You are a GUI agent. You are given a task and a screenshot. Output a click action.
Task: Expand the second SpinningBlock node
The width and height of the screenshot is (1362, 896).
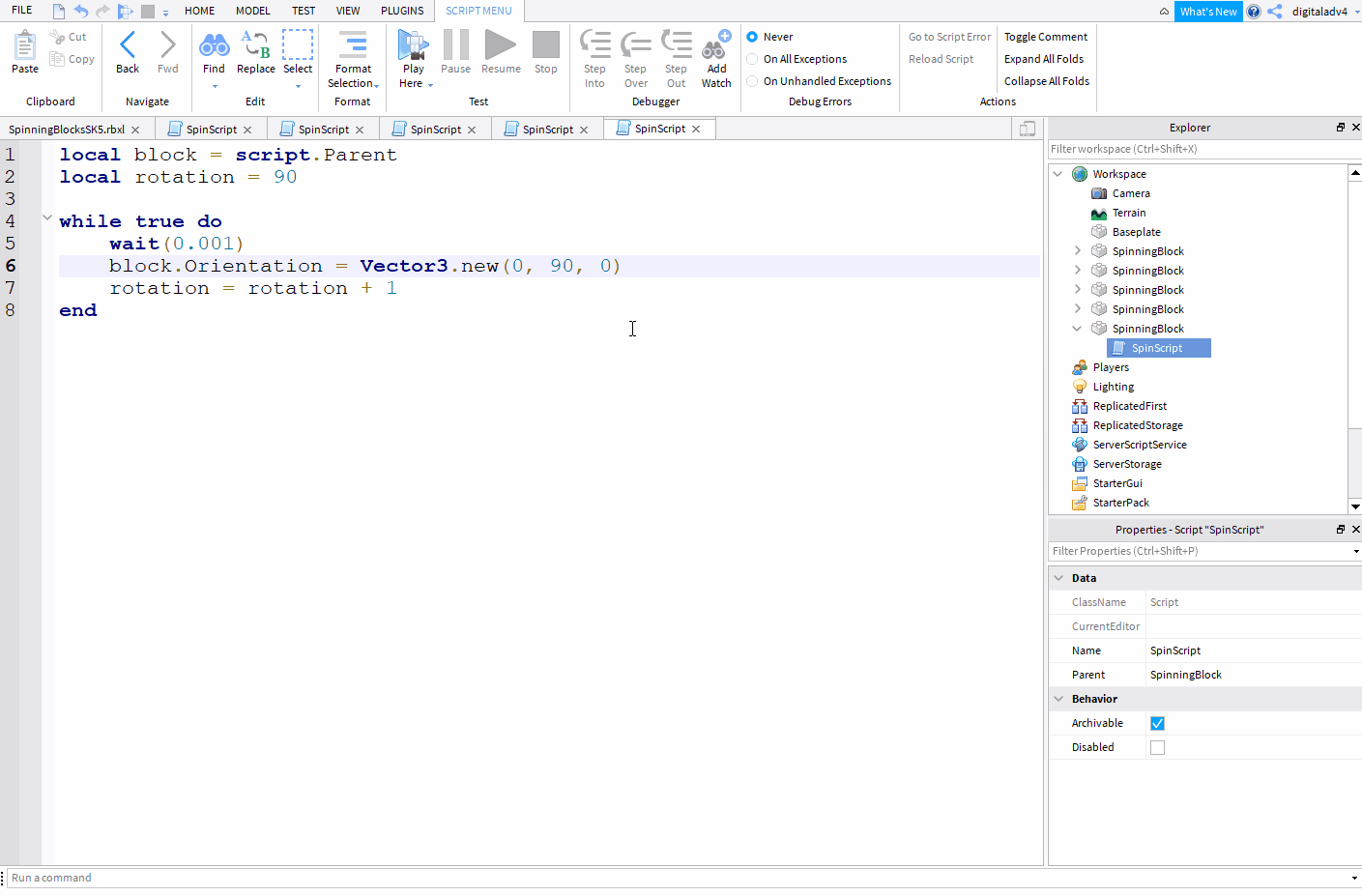click(1078, 271)
